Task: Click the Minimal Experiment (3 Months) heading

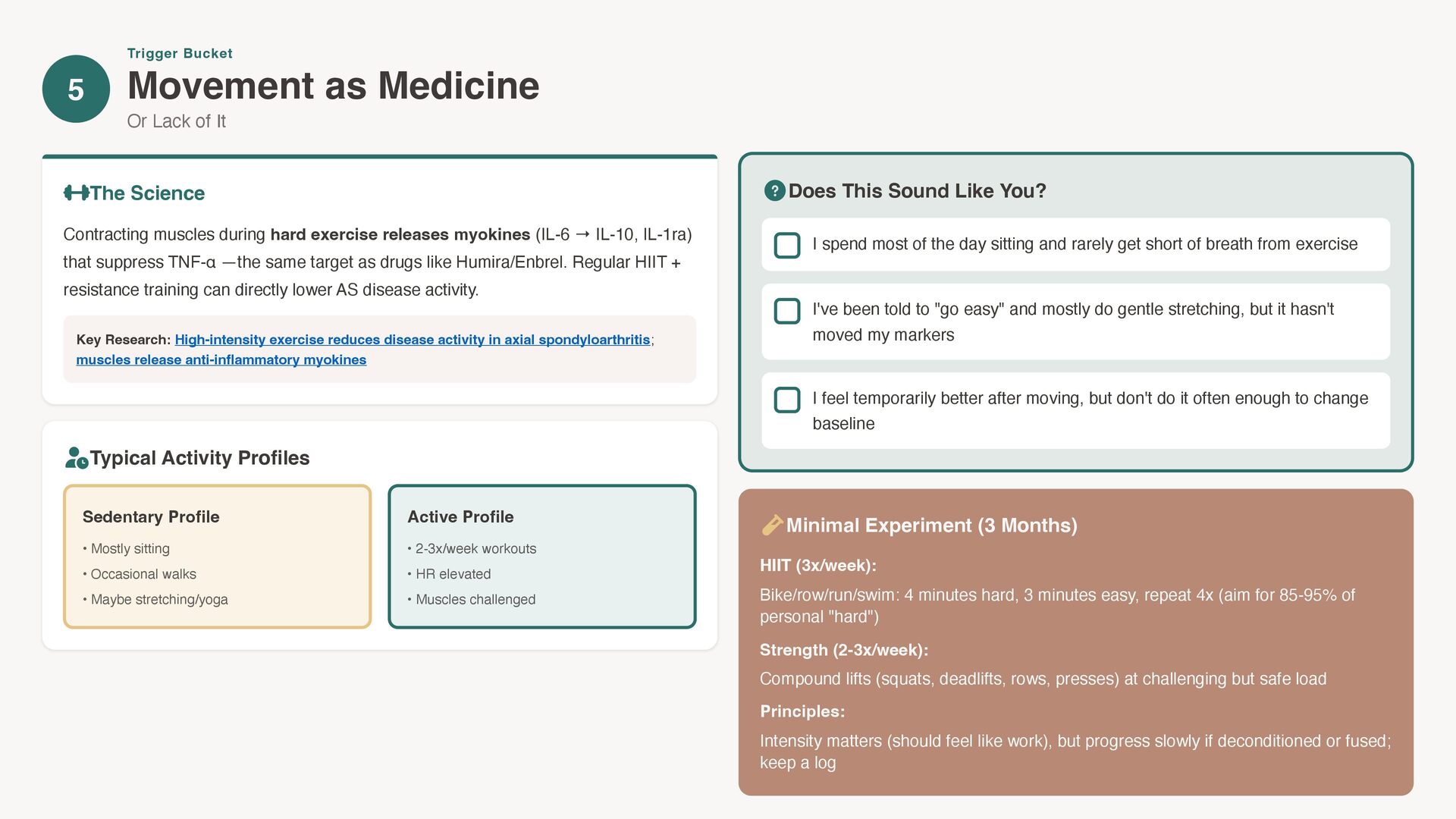Action: point(931,525)
